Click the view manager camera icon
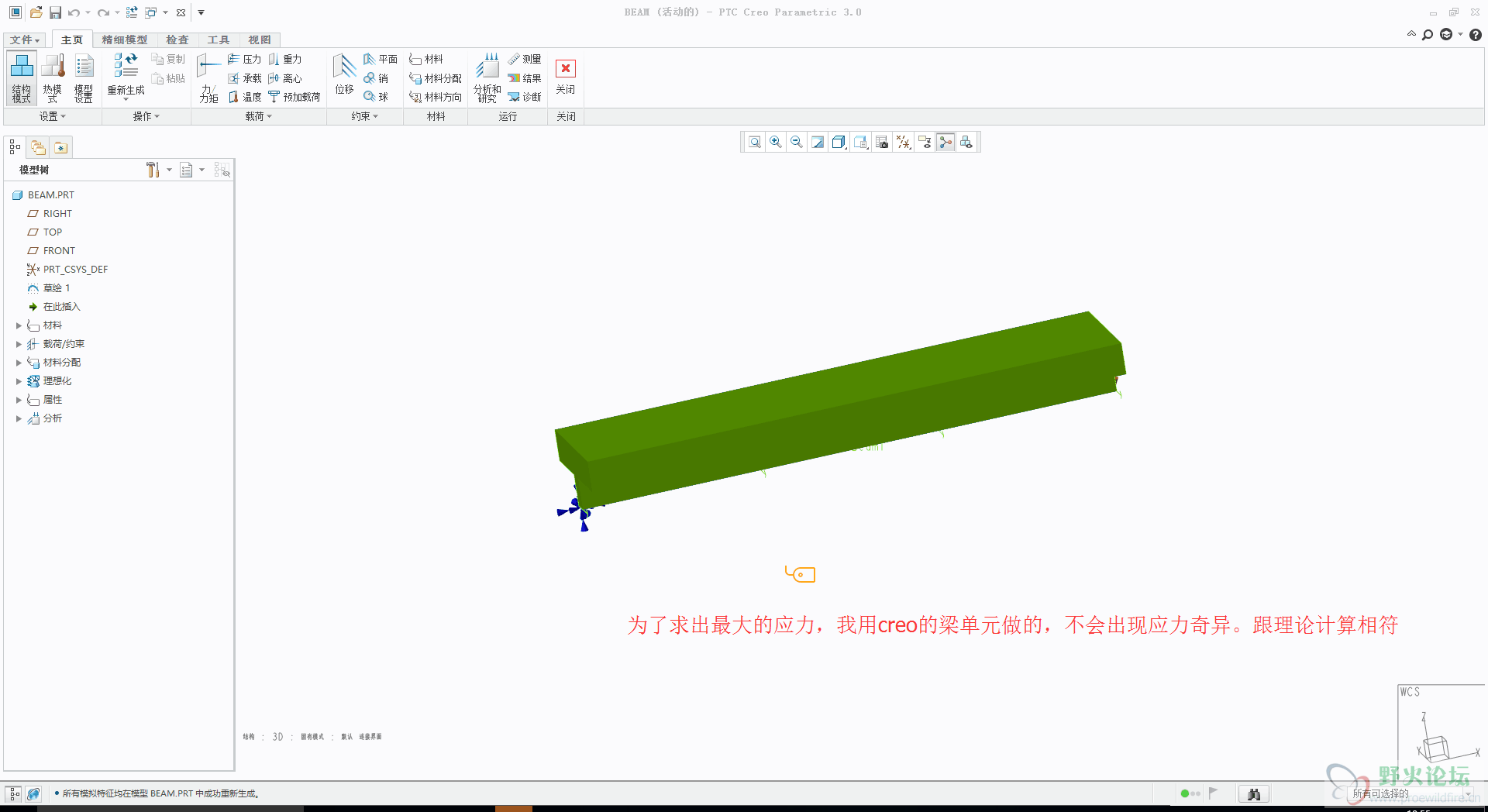The image size is (1488, 812). coord(882,142)
